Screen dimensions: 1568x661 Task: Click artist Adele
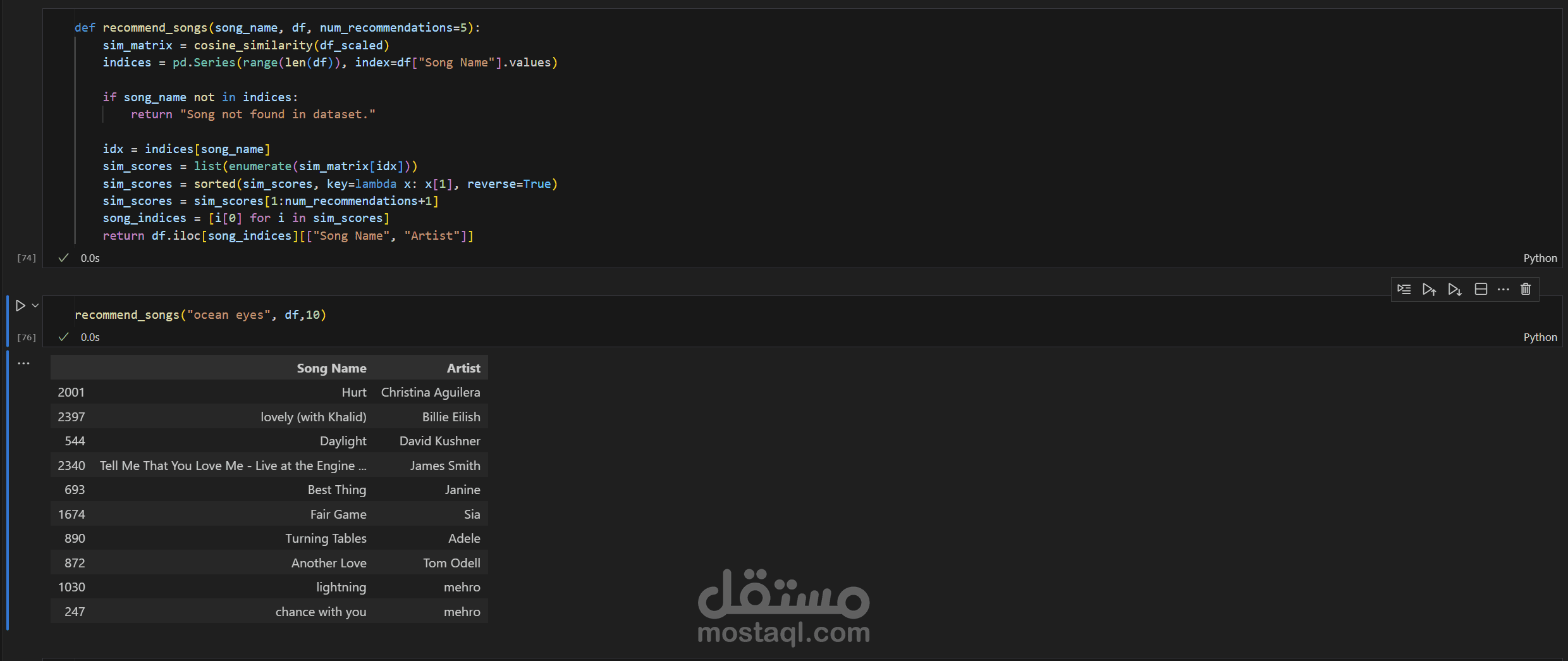coord(464,538)
